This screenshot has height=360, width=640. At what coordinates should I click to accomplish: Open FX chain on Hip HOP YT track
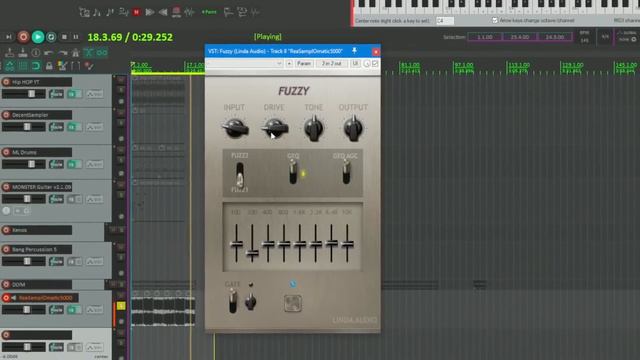click(74, 94)
